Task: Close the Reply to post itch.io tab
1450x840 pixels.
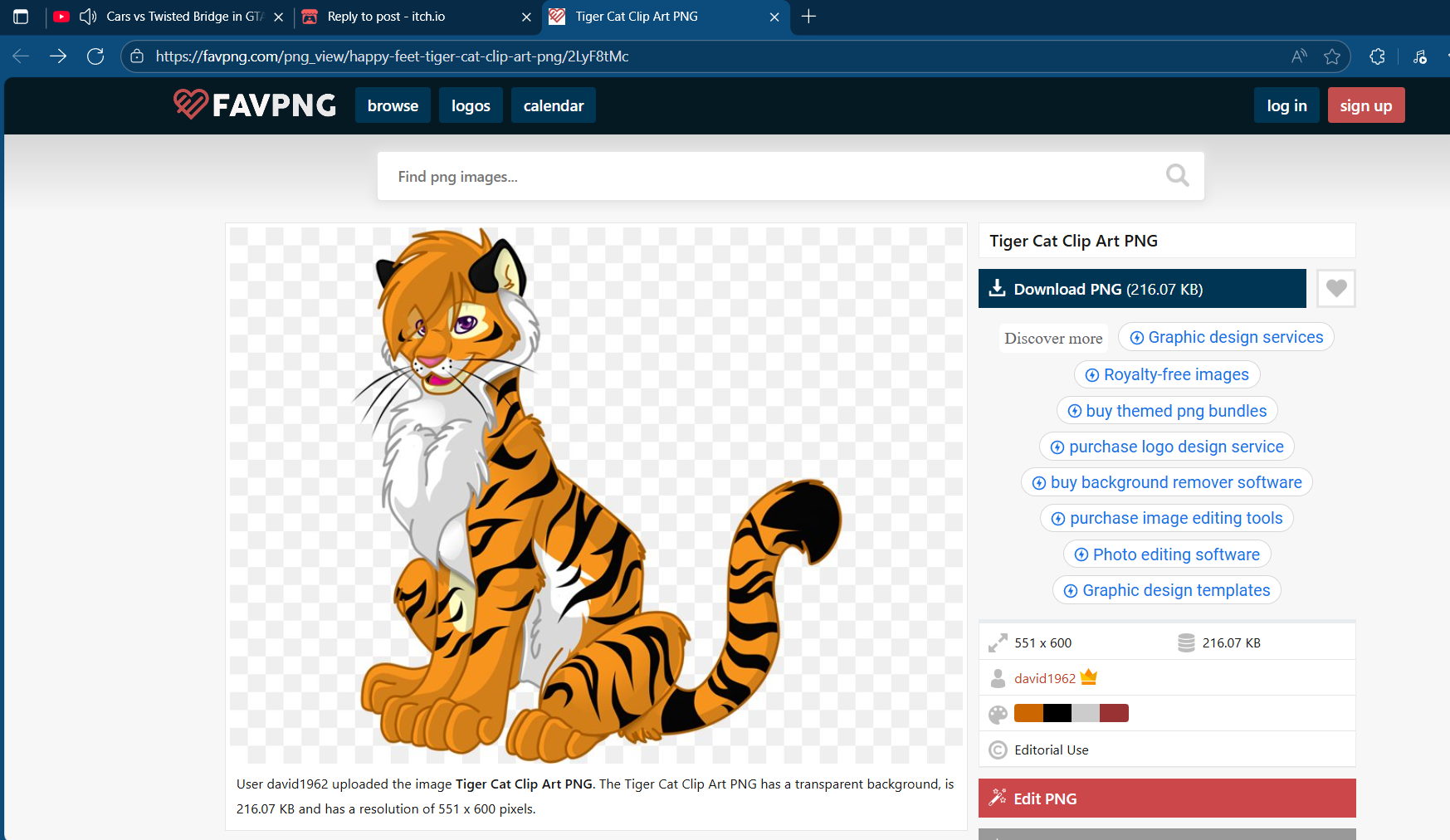Action: coord(526,17)
